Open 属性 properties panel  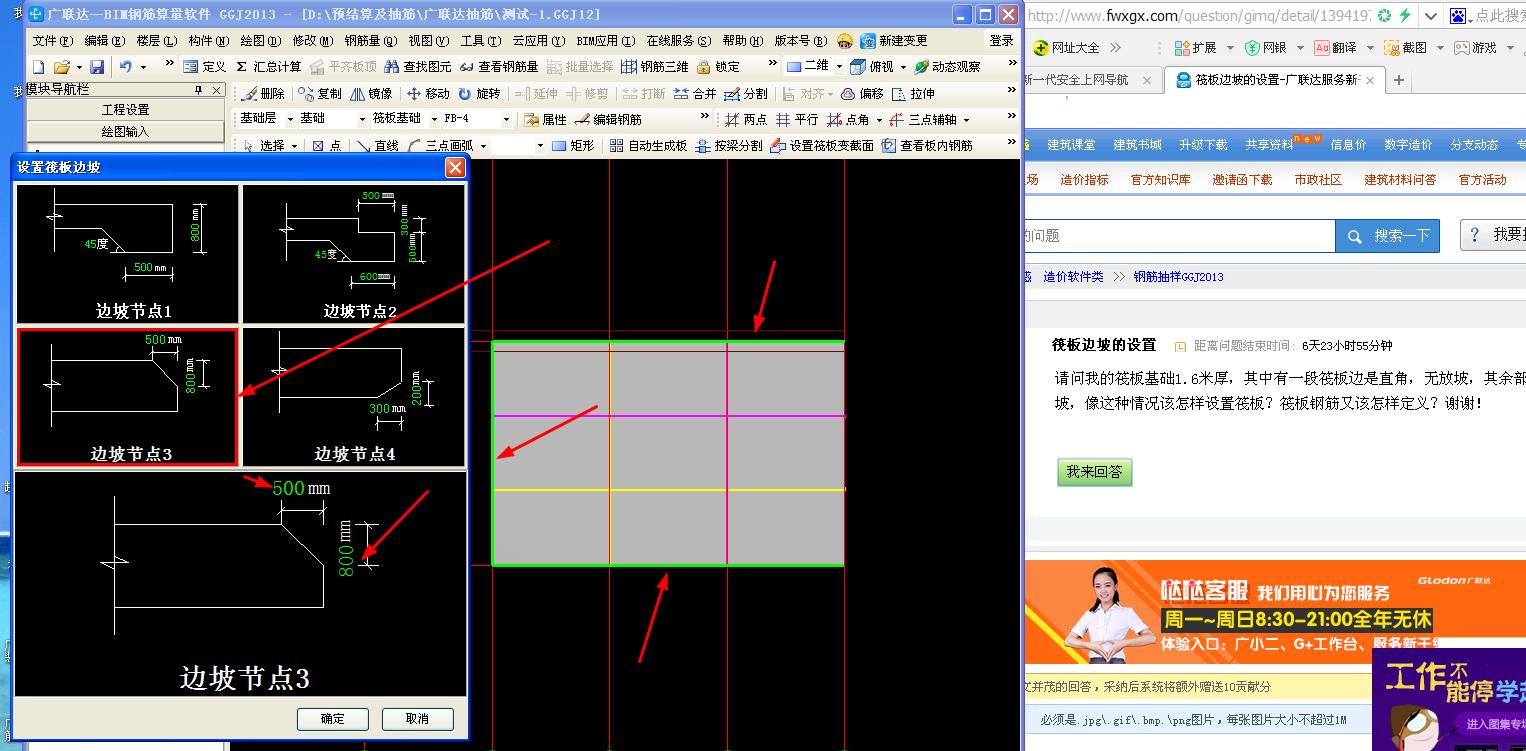coord(544,120)
